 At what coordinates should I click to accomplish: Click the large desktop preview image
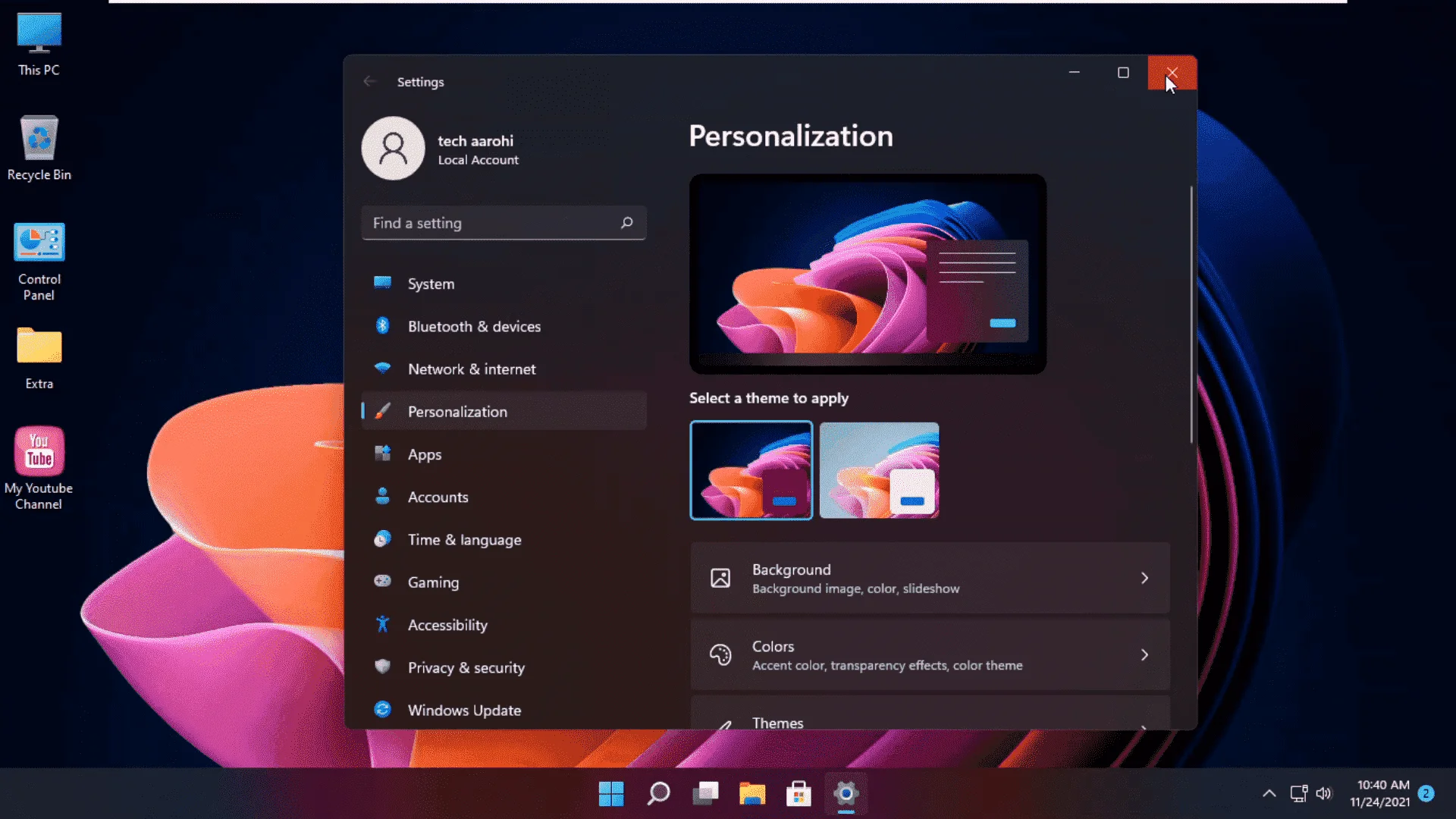point(868,274)
